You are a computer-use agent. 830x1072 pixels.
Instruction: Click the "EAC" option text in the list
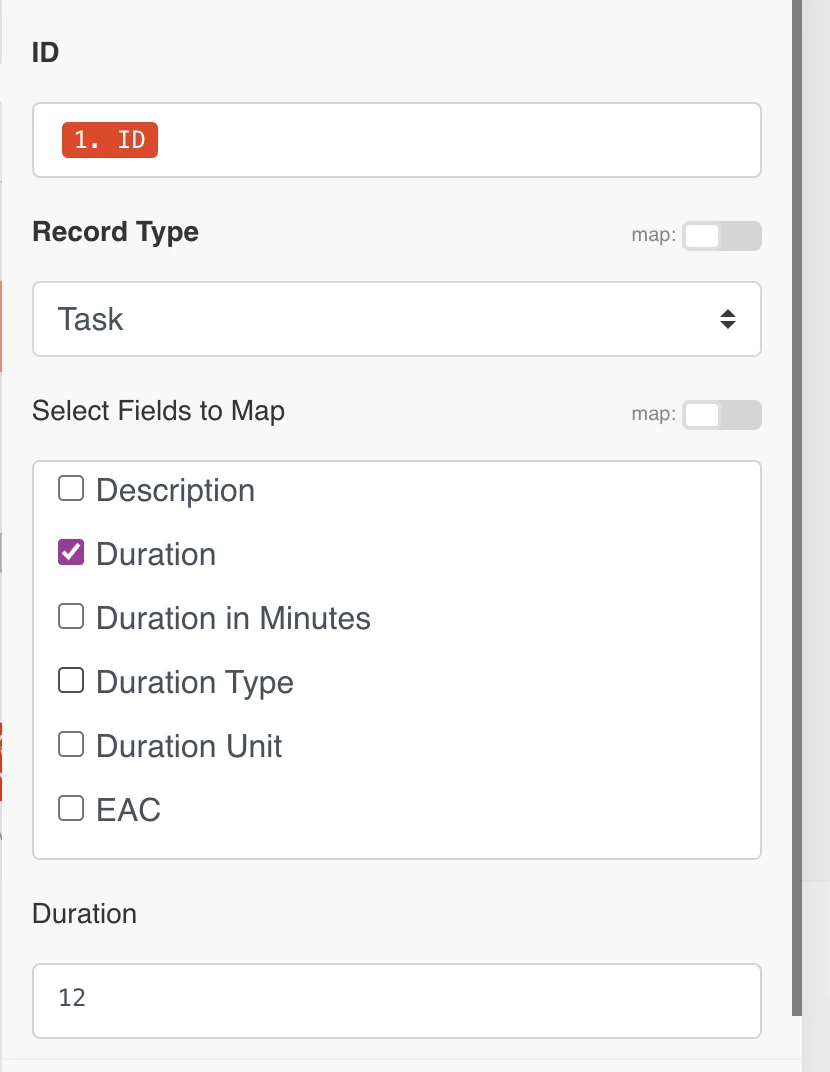click(x=128, y=810)
